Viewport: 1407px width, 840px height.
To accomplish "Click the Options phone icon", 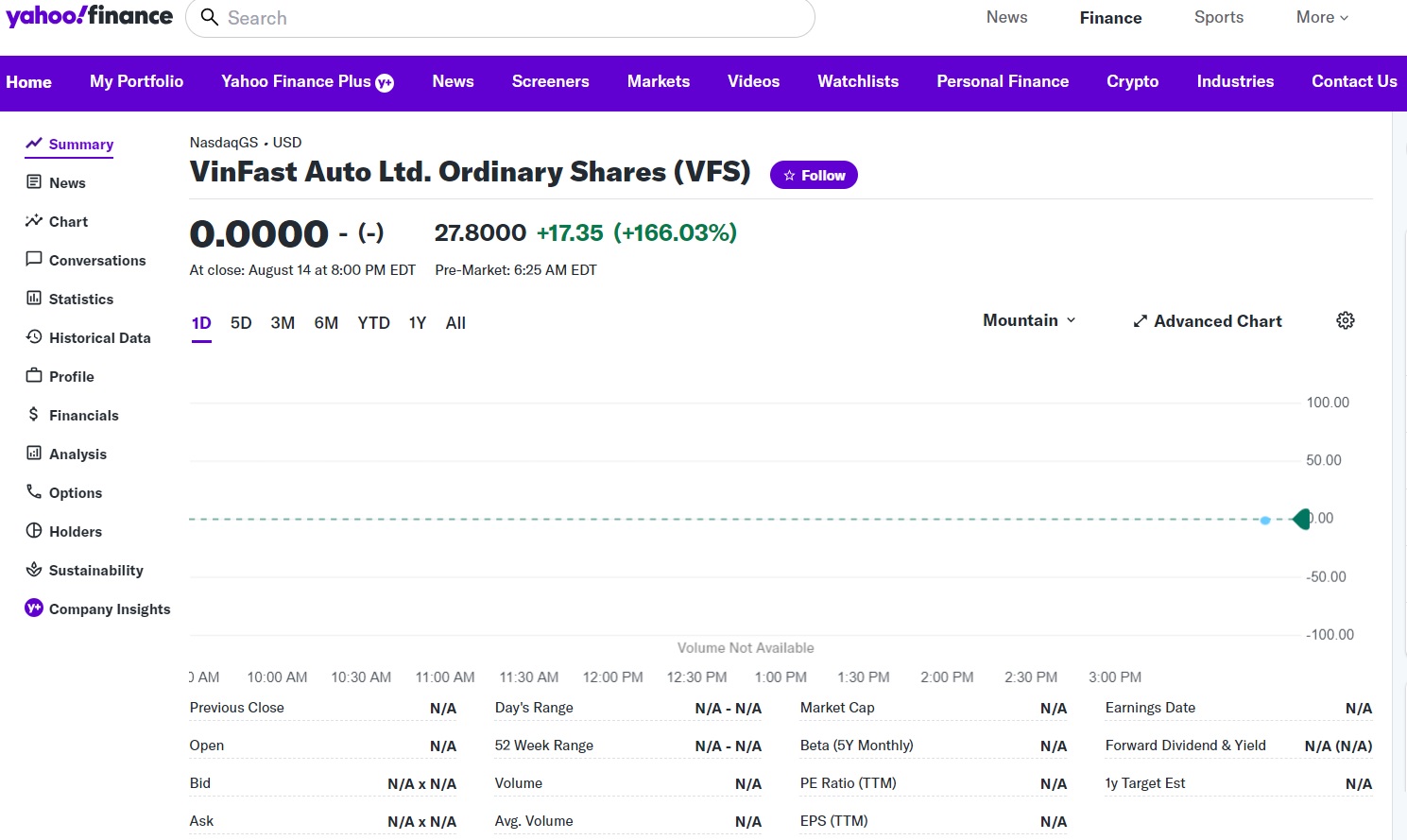I will tap(34, 492).
